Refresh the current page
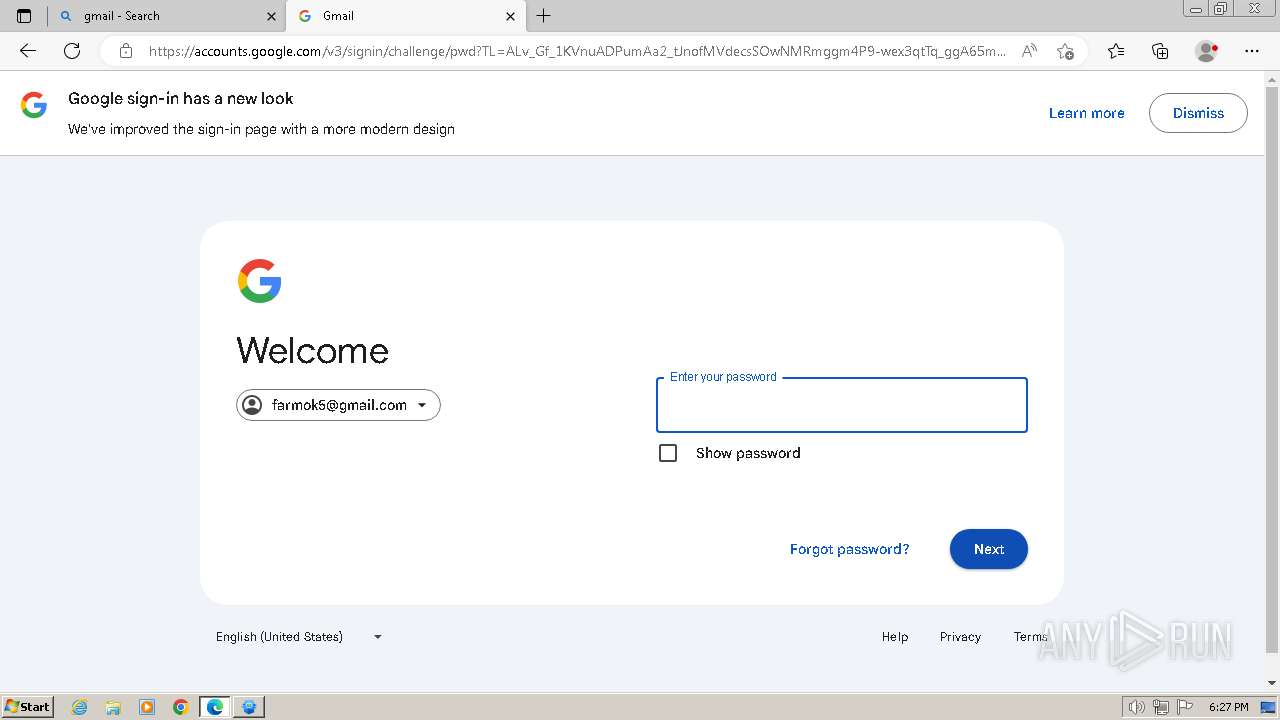This screenshot has width=1280, height=720. click(x=72, y=51)
